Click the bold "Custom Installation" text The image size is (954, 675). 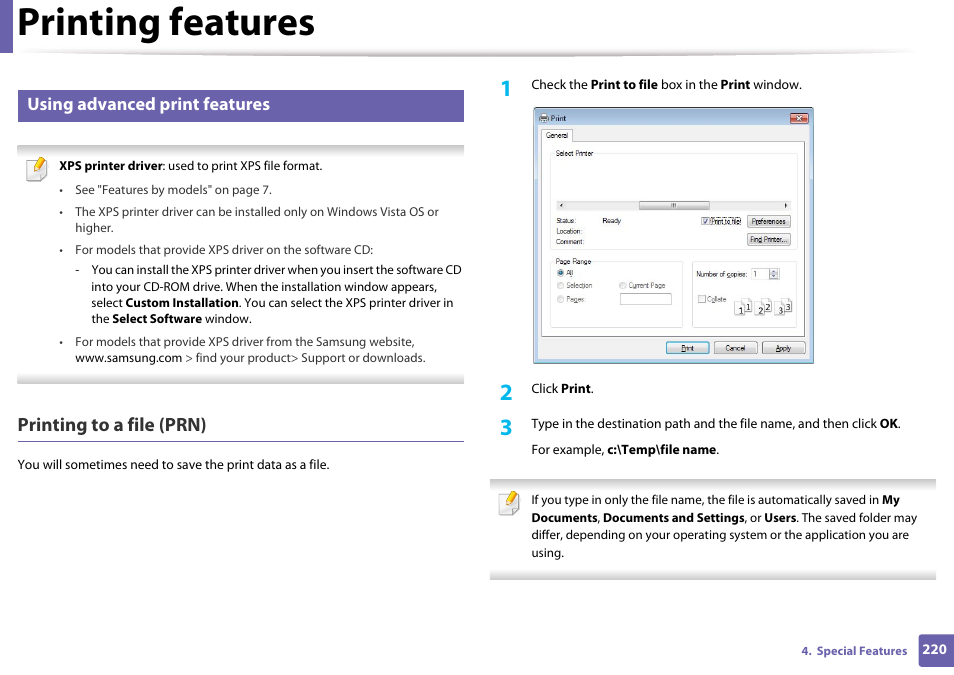(182, 303)
